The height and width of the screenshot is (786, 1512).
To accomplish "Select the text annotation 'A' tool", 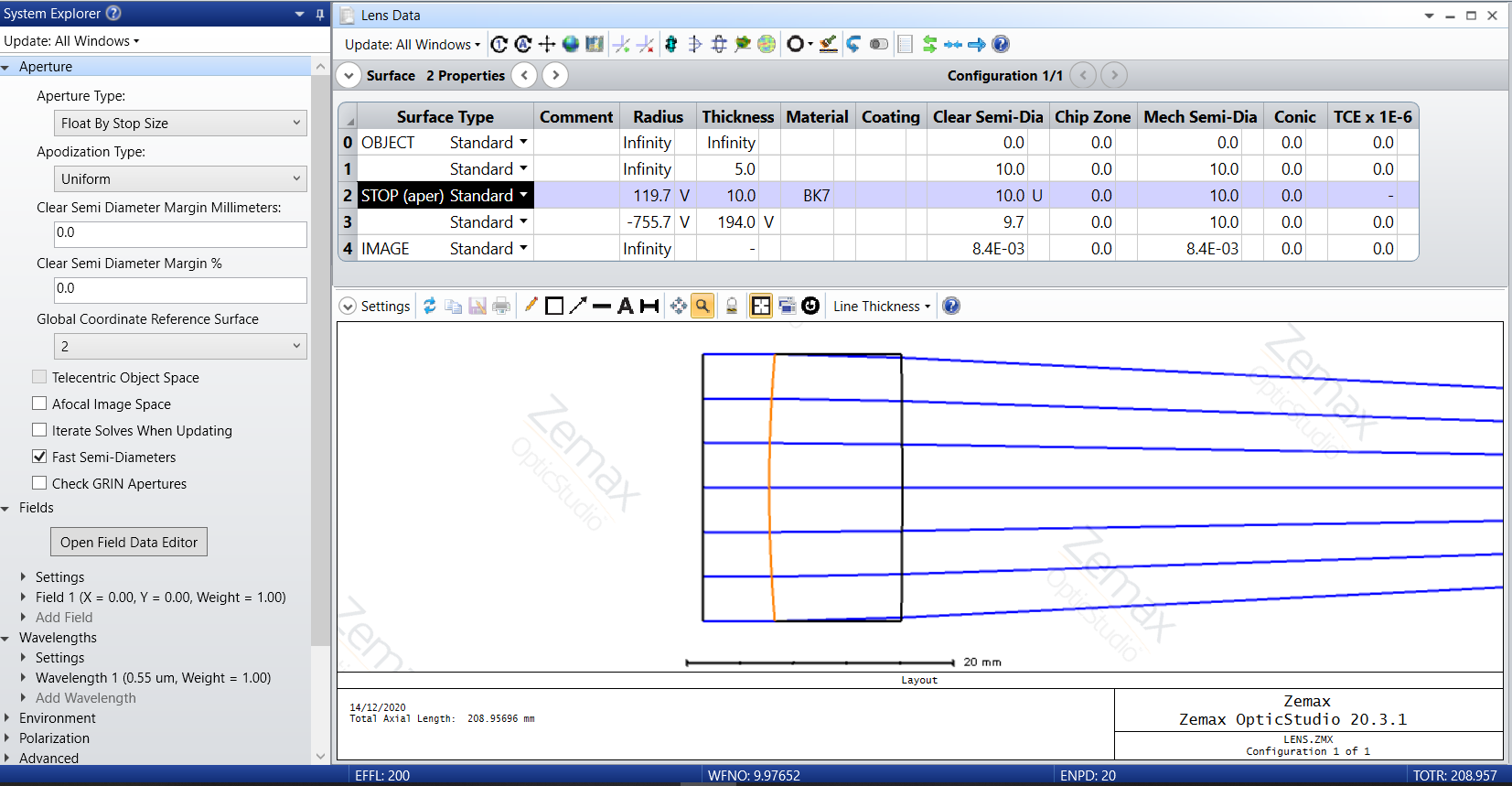I will 626,306.
